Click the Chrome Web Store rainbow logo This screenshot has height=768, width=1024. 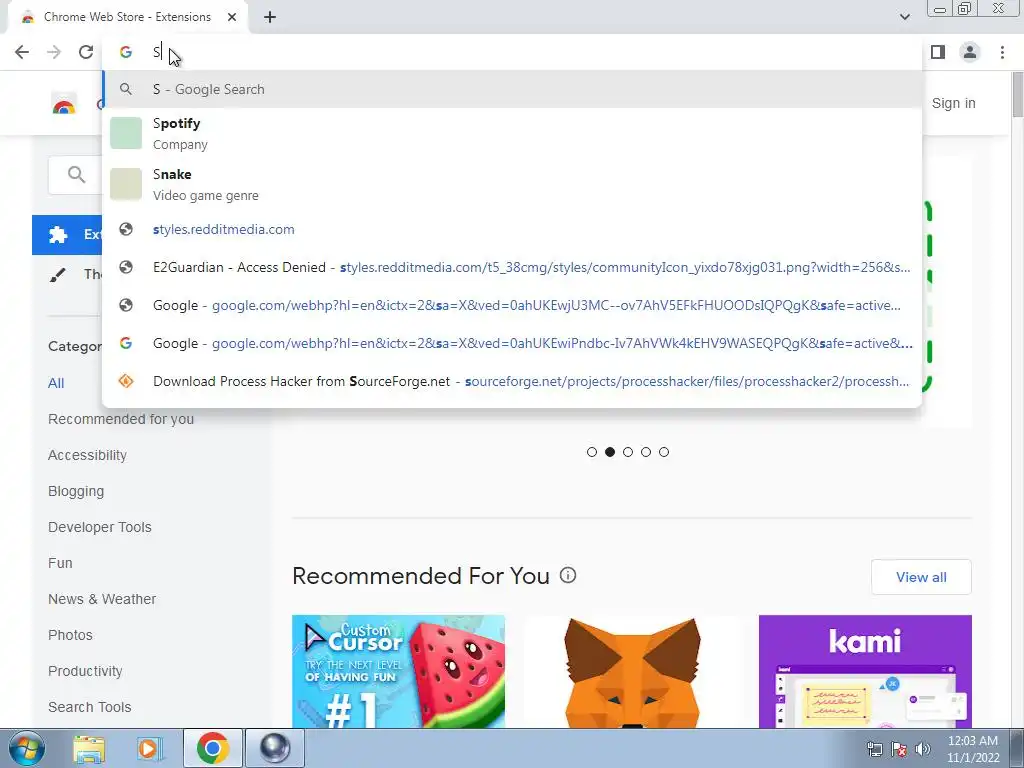click(64, 104)
